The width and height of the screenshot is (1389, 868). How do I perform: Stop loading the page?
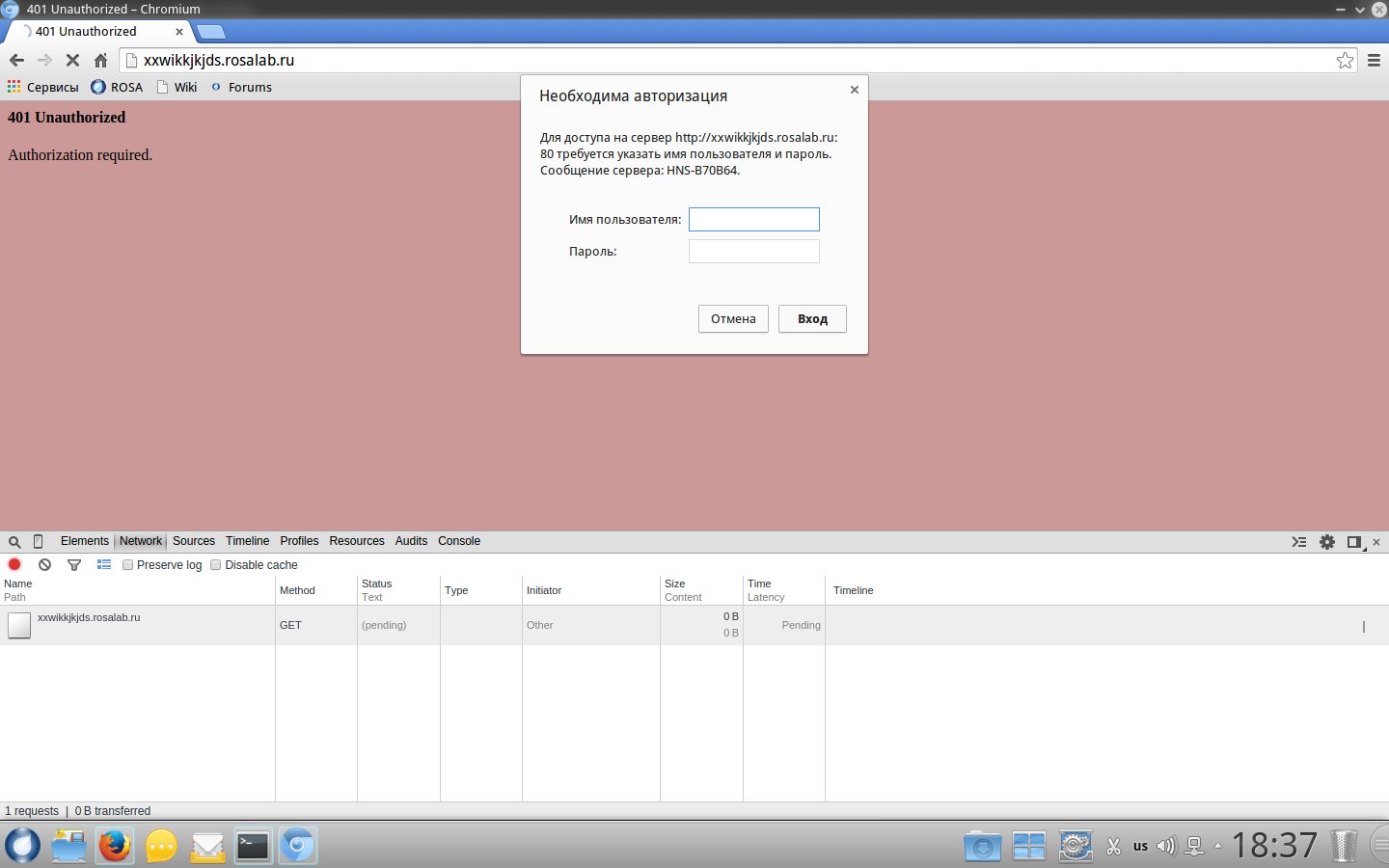pyautogui.click(x=72, y=60)
